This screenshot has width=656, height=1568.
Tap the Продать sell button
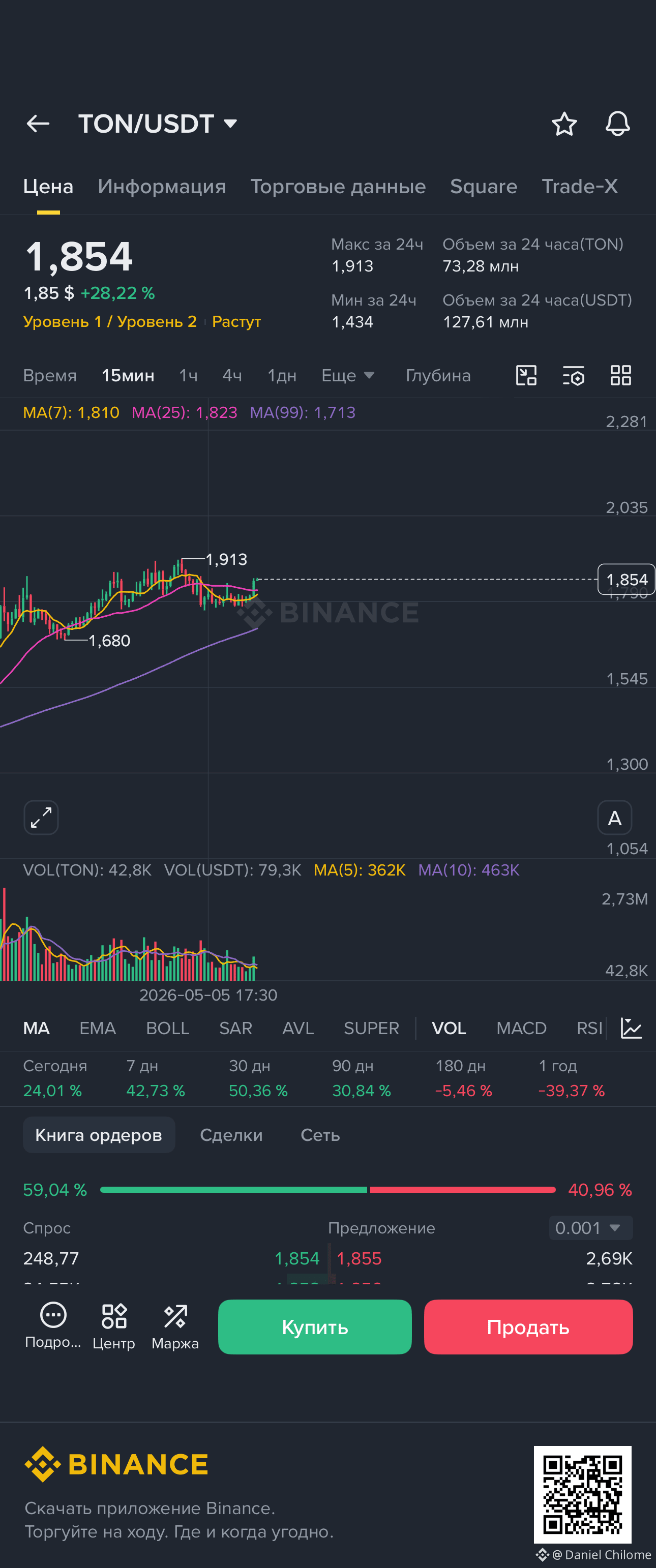[x=528, y=1327]
